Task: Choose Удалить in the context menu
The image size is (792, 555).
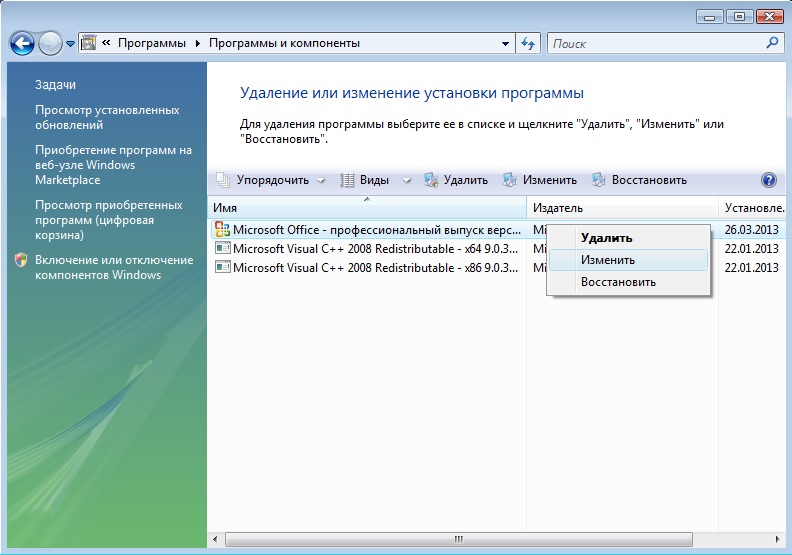Action: click(x=606, y=238)
